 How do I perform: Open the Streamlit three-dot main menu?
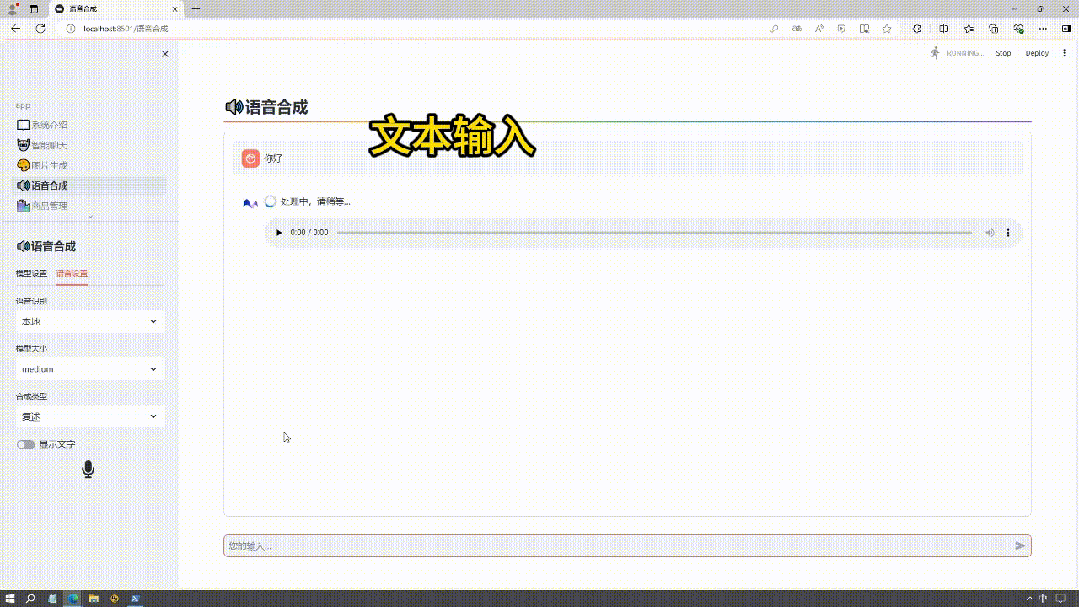click(x=1064, y=53)
